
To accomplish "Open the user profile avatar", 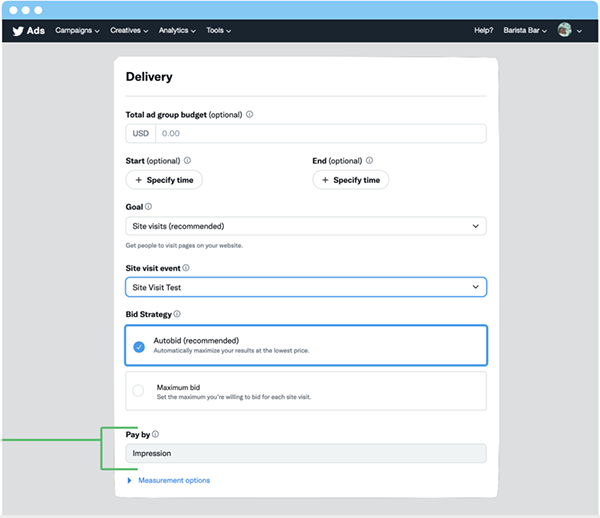I will pyautogui.click(x=564, y=30).
